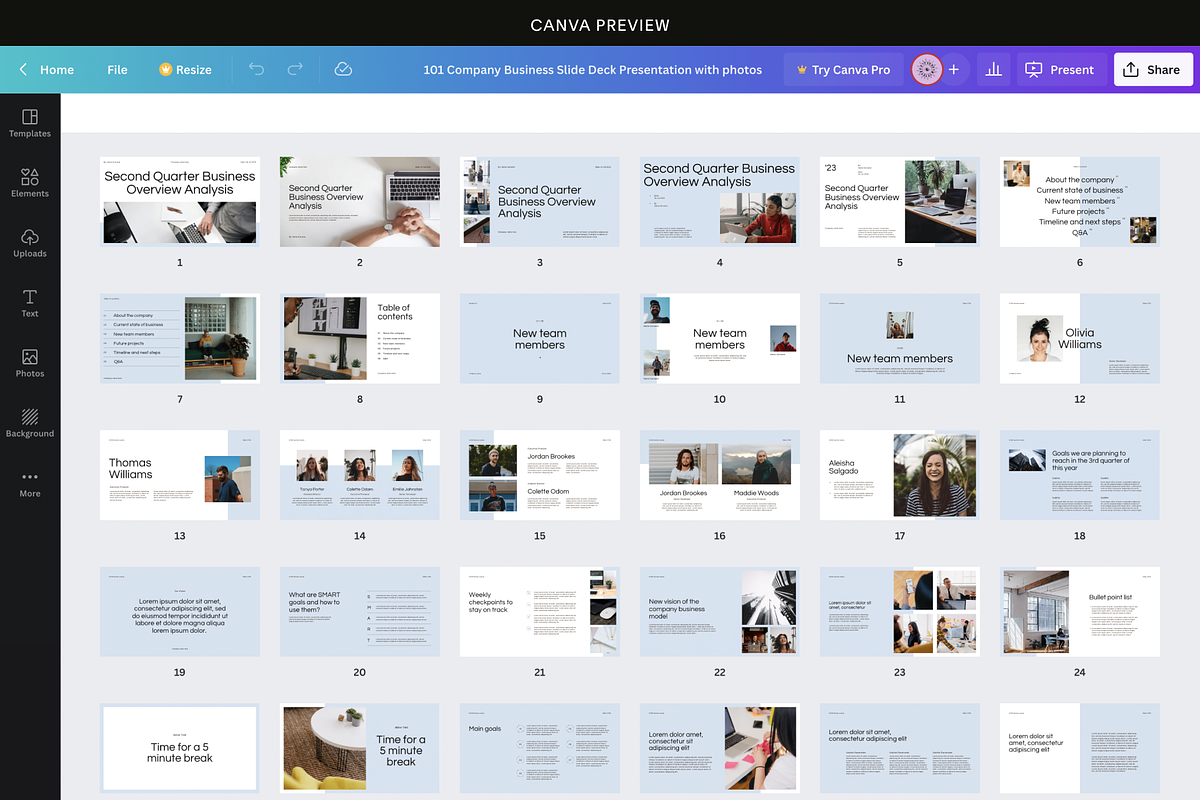The width and height of the screenshot is (1200, 800).
Task: Share the presentation
Action: [1153, 69]
